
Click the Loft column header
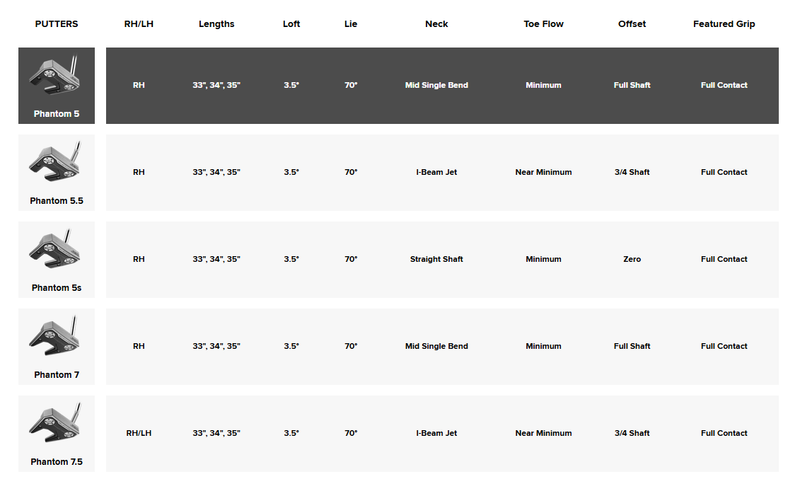coord(291,24)
